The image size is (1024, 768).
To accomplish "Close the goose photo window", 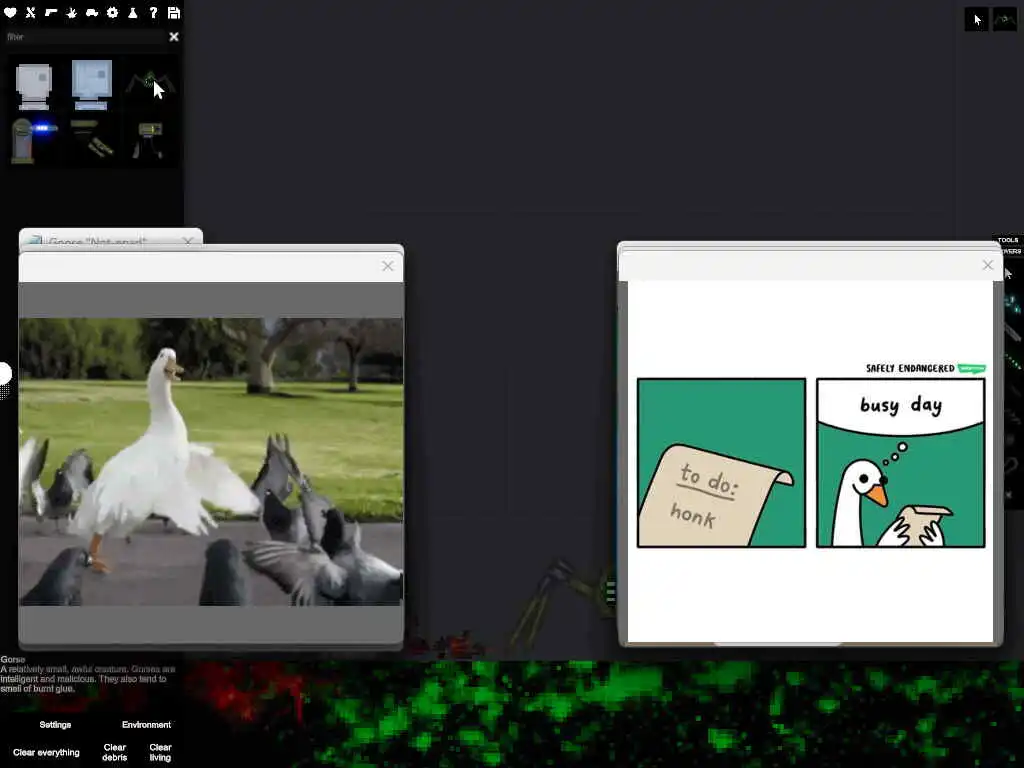I will (388, 266).
